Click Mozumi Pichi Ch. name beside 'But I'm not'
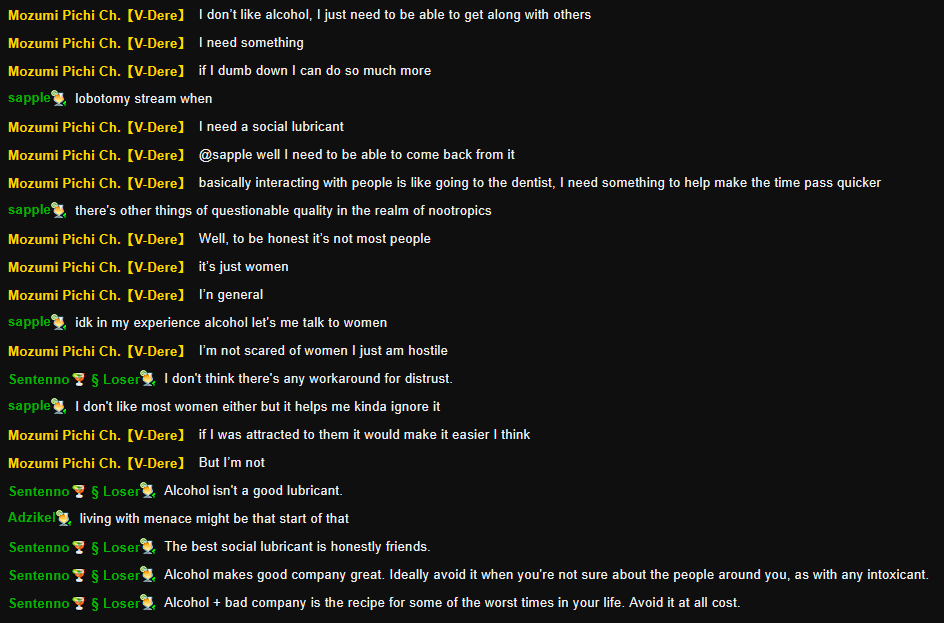Image resolution: width=944 pixels, height=623 pixels. coord(96,462)
